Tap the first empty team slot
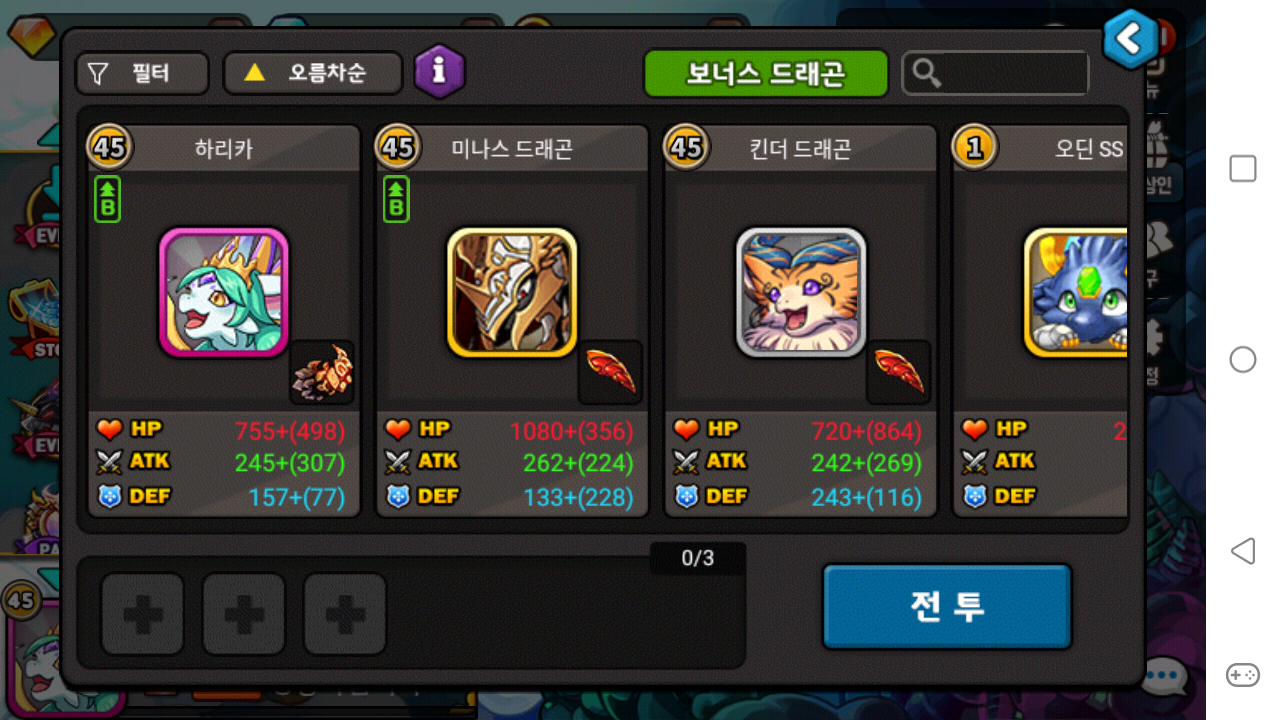Image resolution: width=1280 pixels, height=720 pixels. tap(143, 614)
